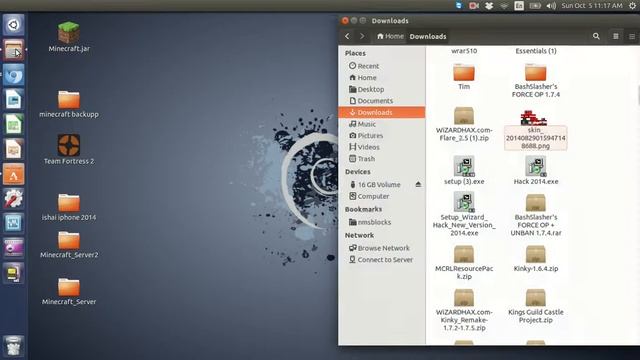The width and height of the screenshot is (640, 360).
Task: Click the Home breadcrumb in path bar
Action: point(390,36)
